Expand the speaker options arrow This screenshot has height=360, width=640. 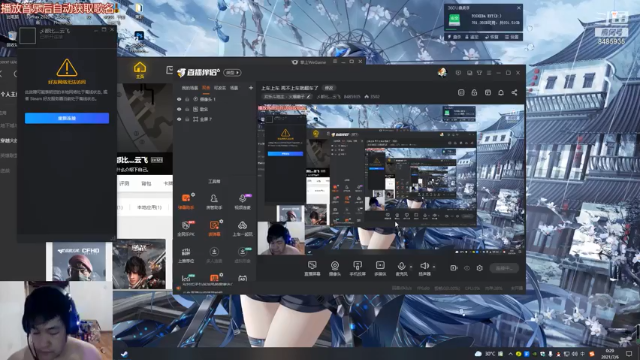[434, 267]
